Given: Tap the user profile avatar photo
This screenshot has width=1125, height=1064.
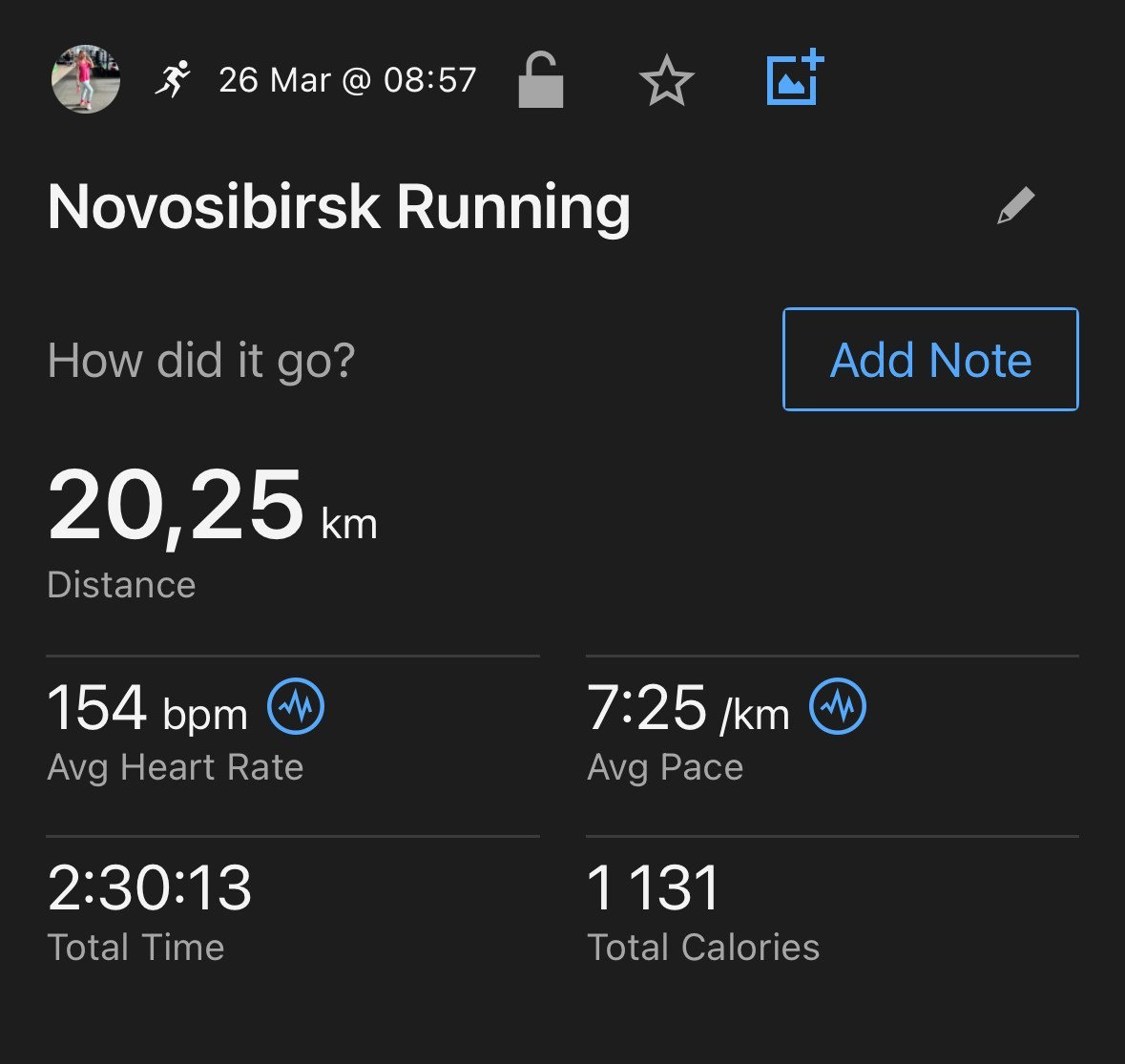Looking at the screenshot, I should pos(85,79).
